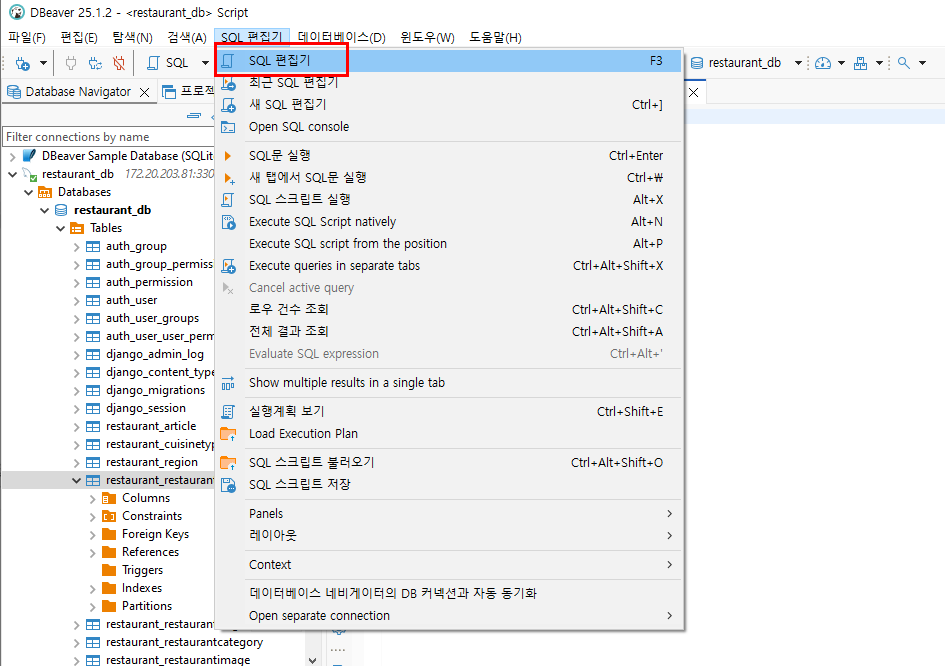945x666 pixels.
Task: Open the restaurant_db active database selector
Action: [746, 63]
